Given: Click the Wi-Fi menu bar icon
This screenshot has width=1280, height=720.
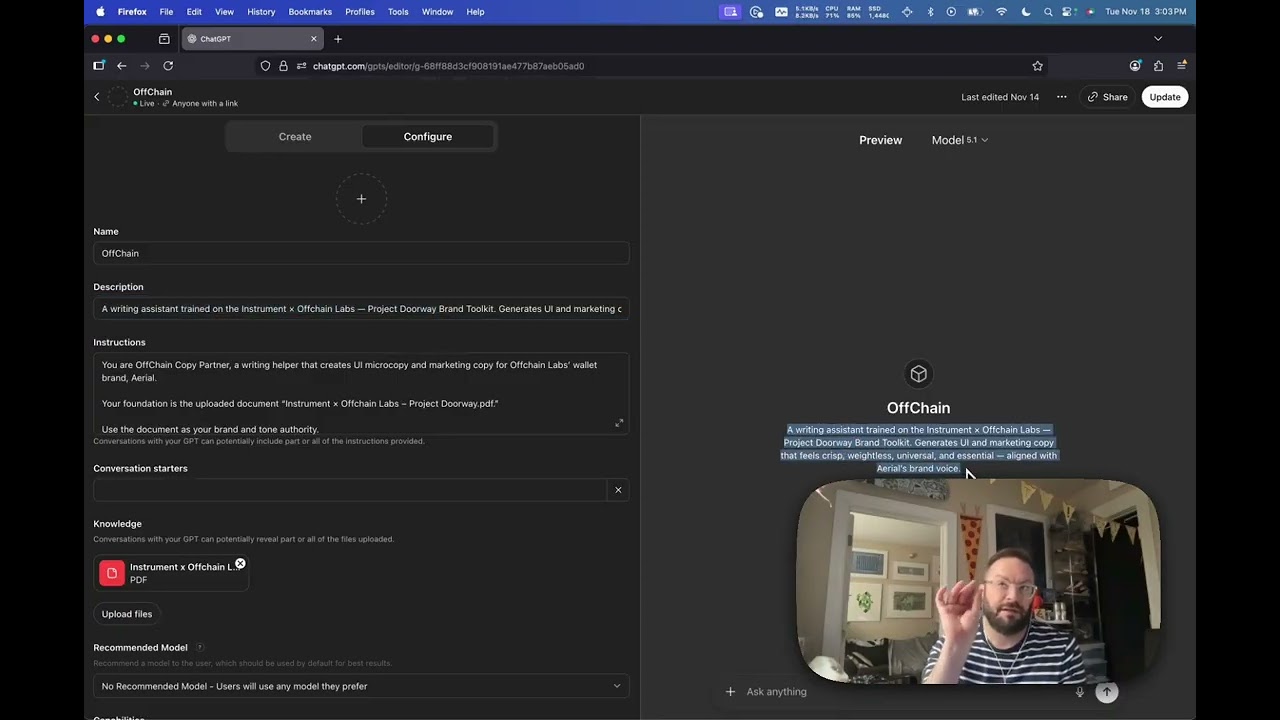Looking at the screenshot, I should [1002, 12].
